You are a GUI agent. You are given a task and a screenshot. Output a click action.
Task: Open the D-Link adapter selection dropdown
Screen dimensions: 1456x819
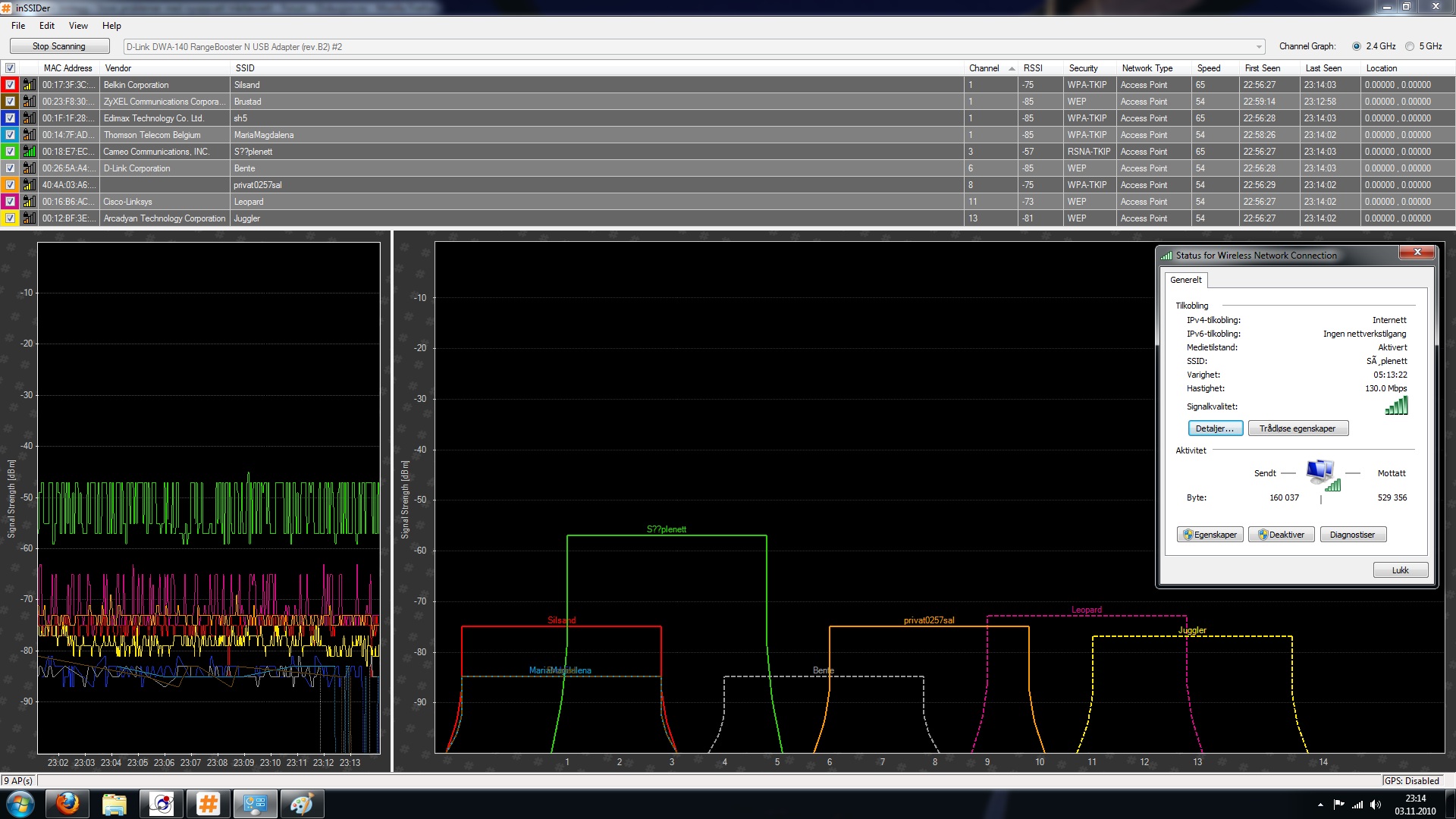[x=1259, y=47]
